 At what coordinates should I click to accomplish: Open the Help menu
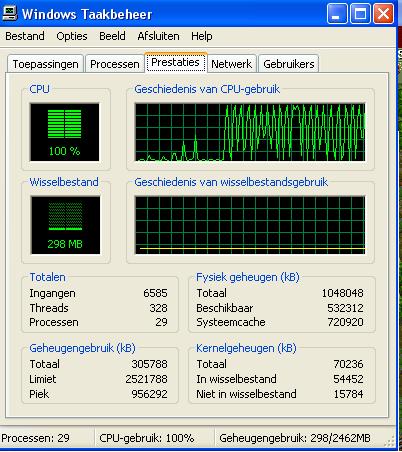pyautogui.click(x=202, y=36)
